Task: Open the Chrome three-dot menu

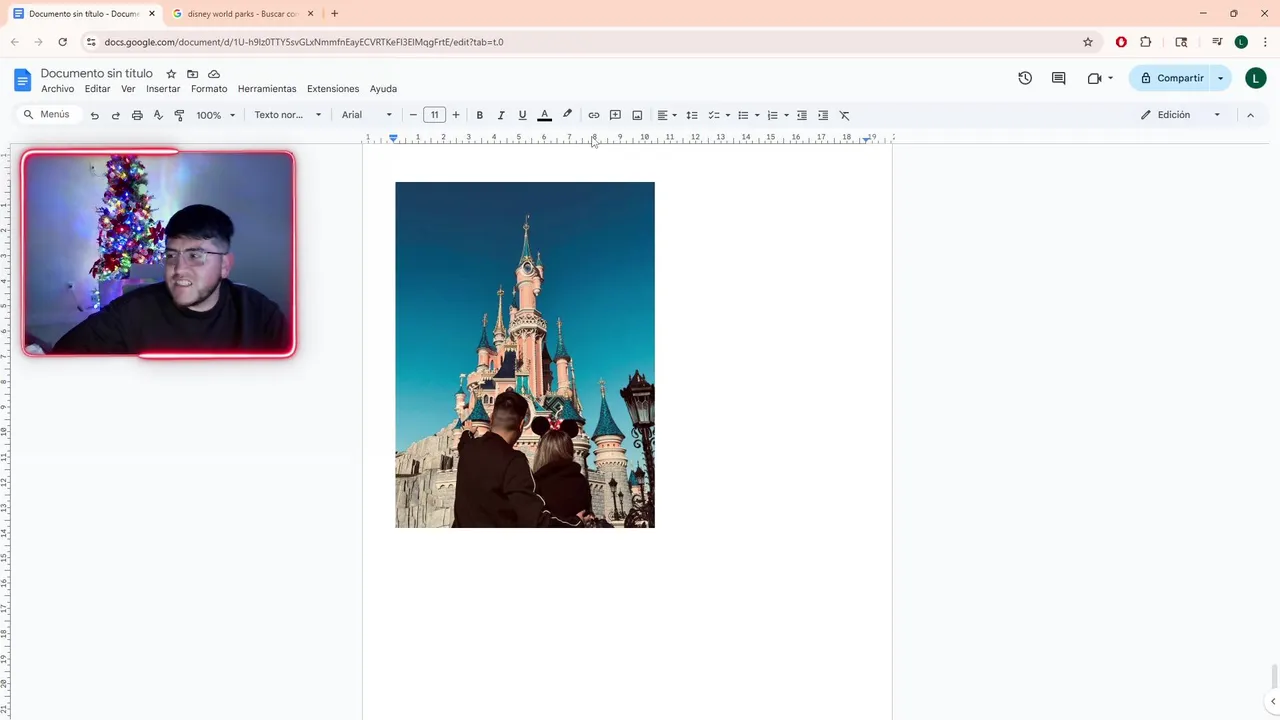Action: 1265,42
